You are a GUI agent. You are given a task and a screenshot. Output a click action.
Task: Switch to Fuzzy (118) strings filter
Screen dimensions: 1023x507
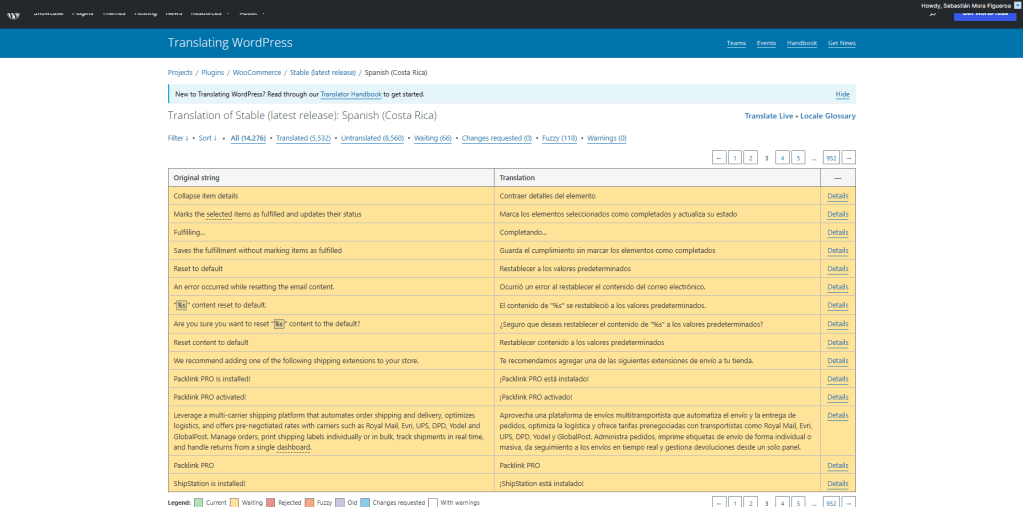click(x=558, y=138)
